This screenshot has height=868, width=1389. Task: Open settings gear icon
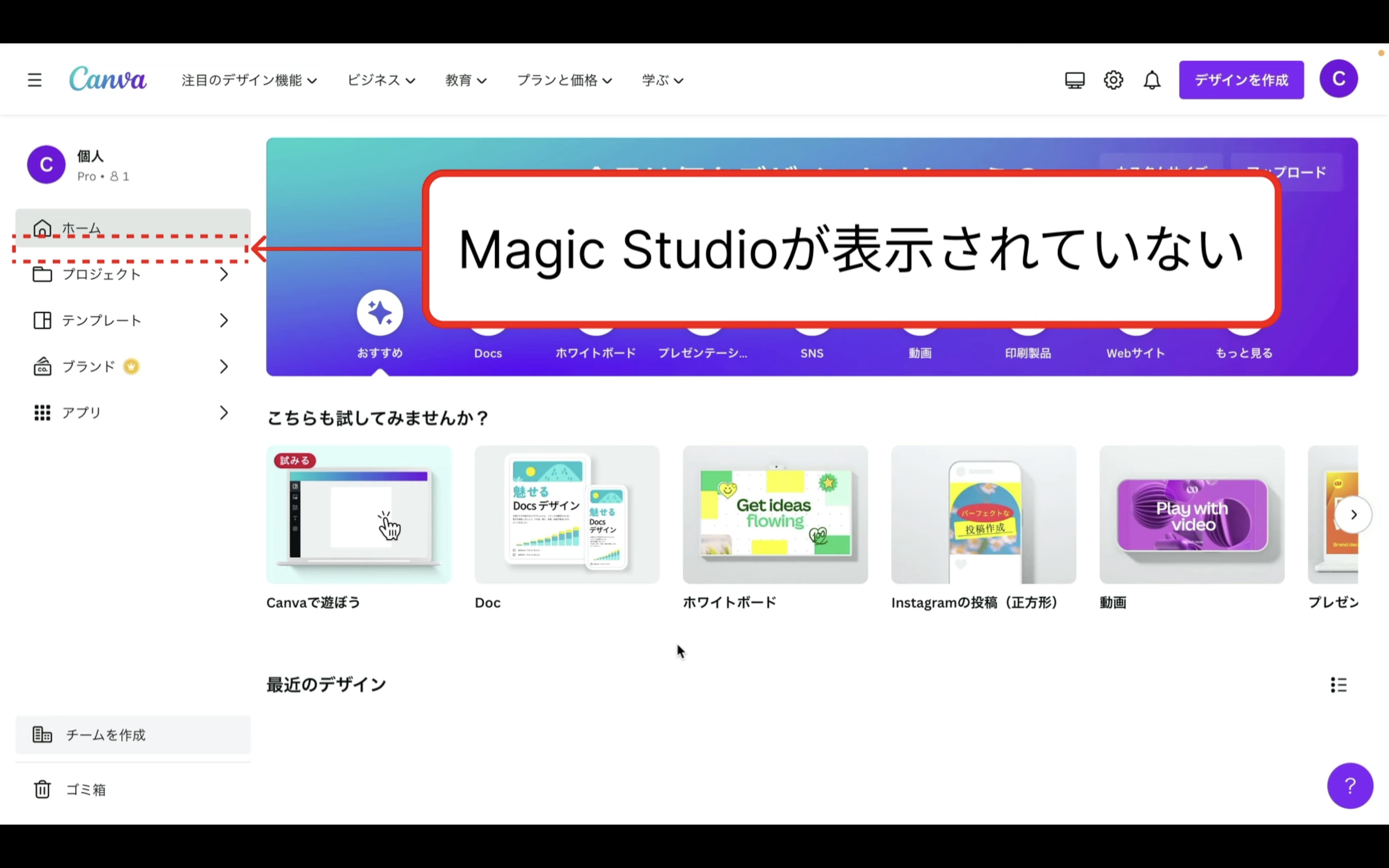tap(1113, 80)
